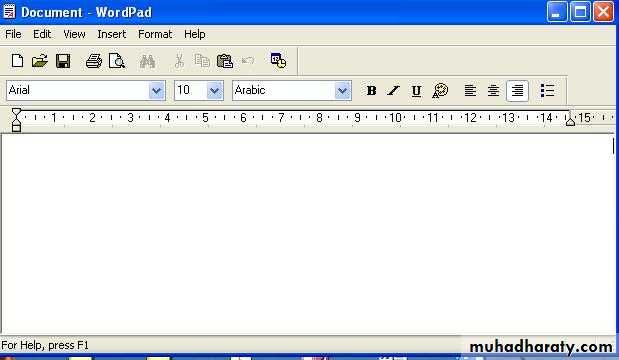Print the document with printer icon

(94, 61)
